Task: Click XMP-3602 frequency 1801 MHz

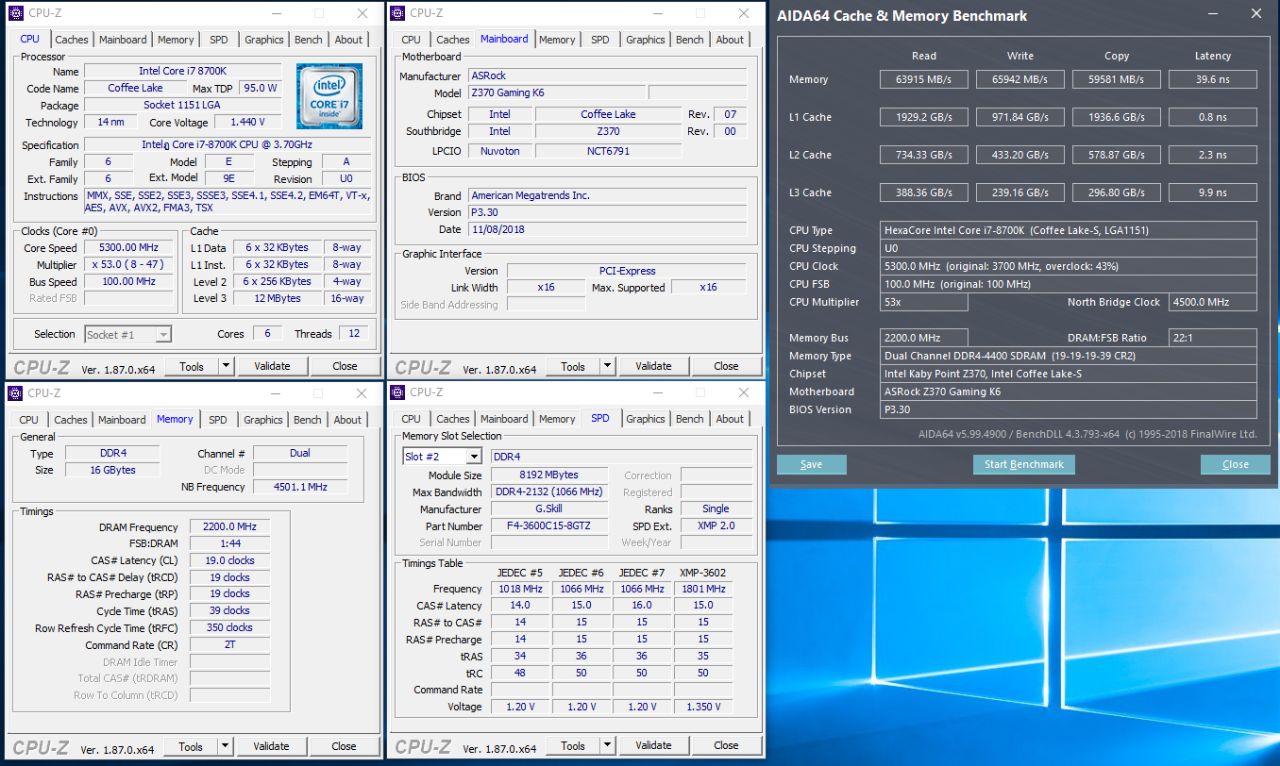Action: [703, 589]
